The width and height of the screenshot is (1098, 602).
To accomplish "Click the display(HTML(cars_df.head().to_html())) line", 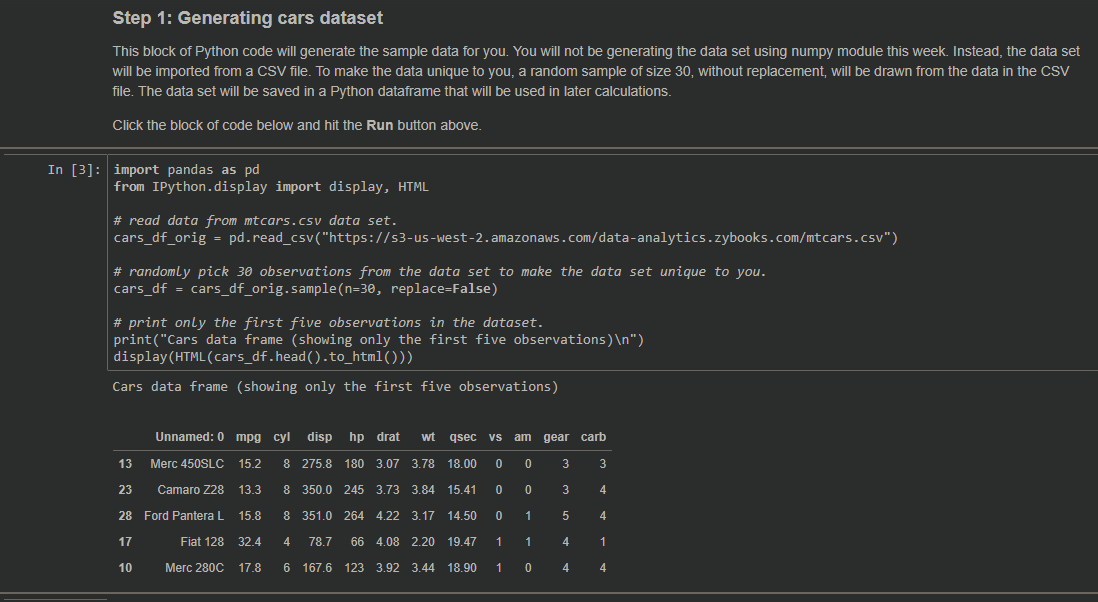I will pyautogui.click(x=263, y=357).
